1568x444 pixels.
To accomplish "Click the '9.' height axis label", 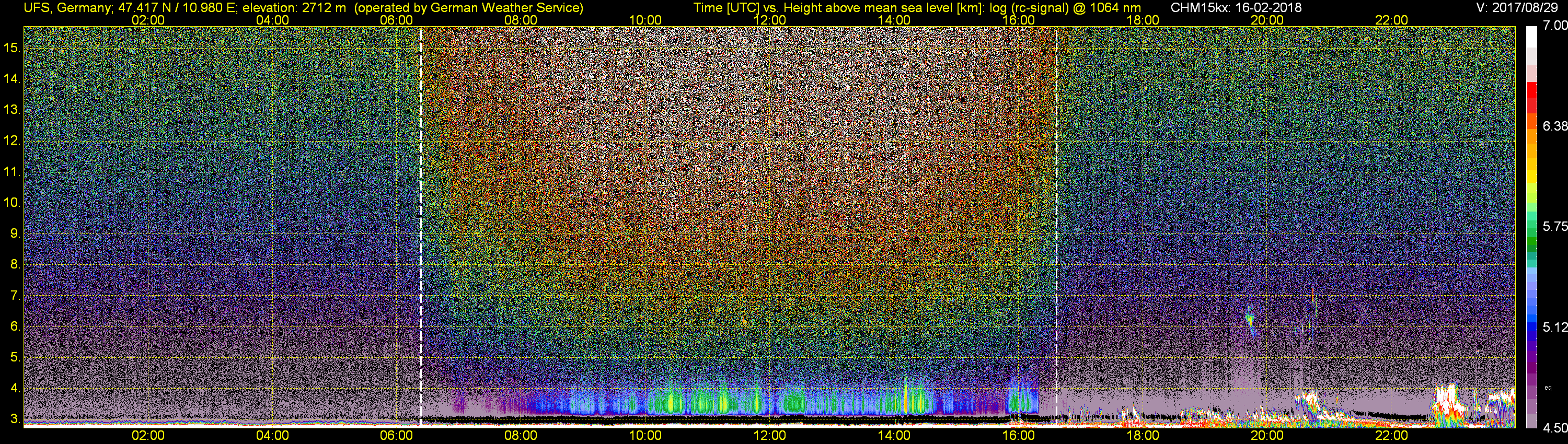I will click(x=15, y=233).
